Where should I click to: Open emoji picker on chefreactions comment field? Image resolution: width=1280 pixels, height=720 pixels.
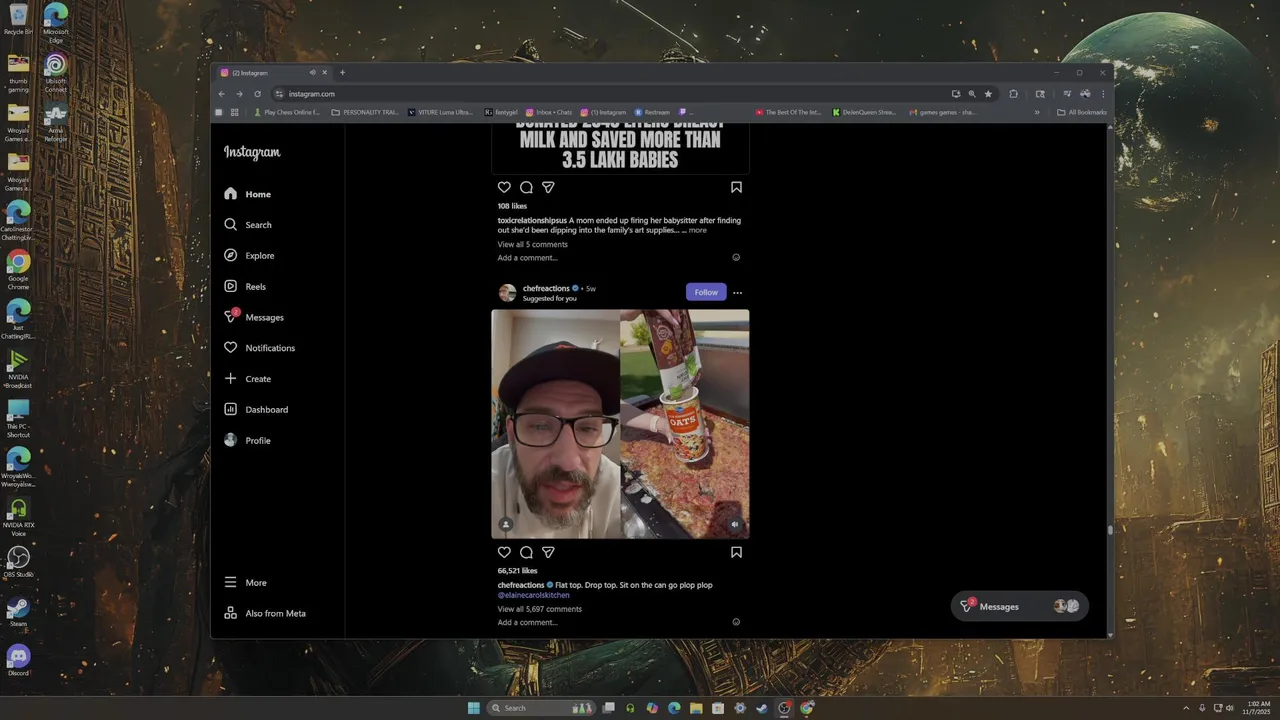pyautogui.click(x=736, y=622)
